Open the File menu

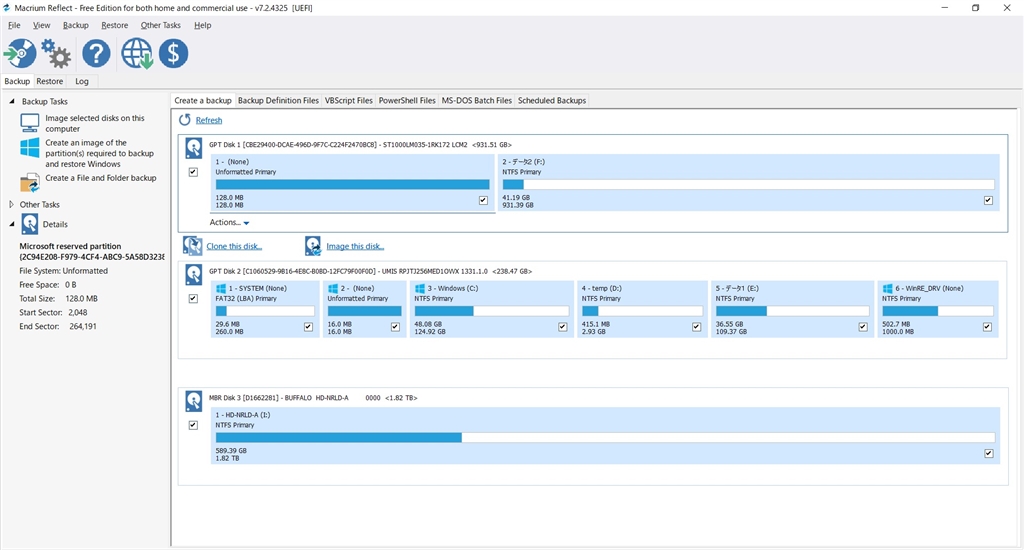coord(14,25)
